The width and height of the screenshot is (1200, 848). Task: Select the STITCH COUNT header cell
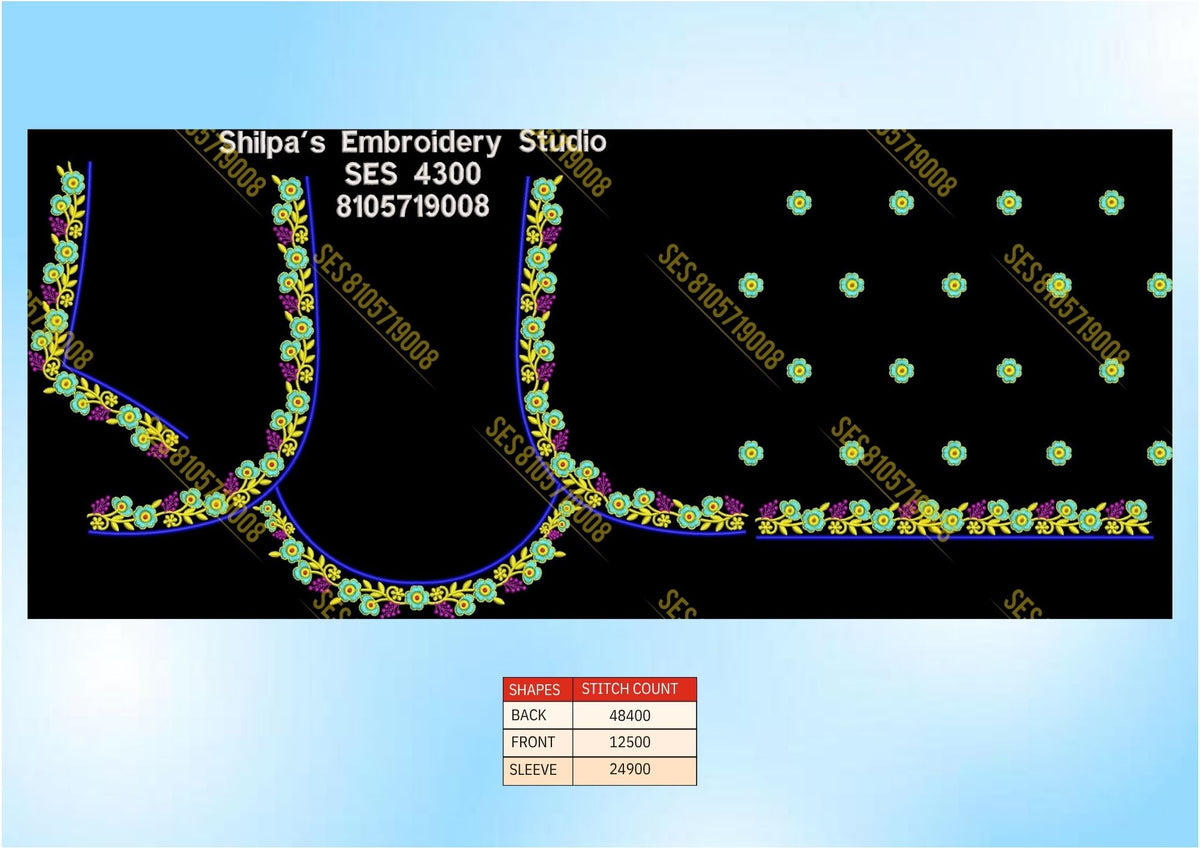pyautogui.click(x=634, y=689)
